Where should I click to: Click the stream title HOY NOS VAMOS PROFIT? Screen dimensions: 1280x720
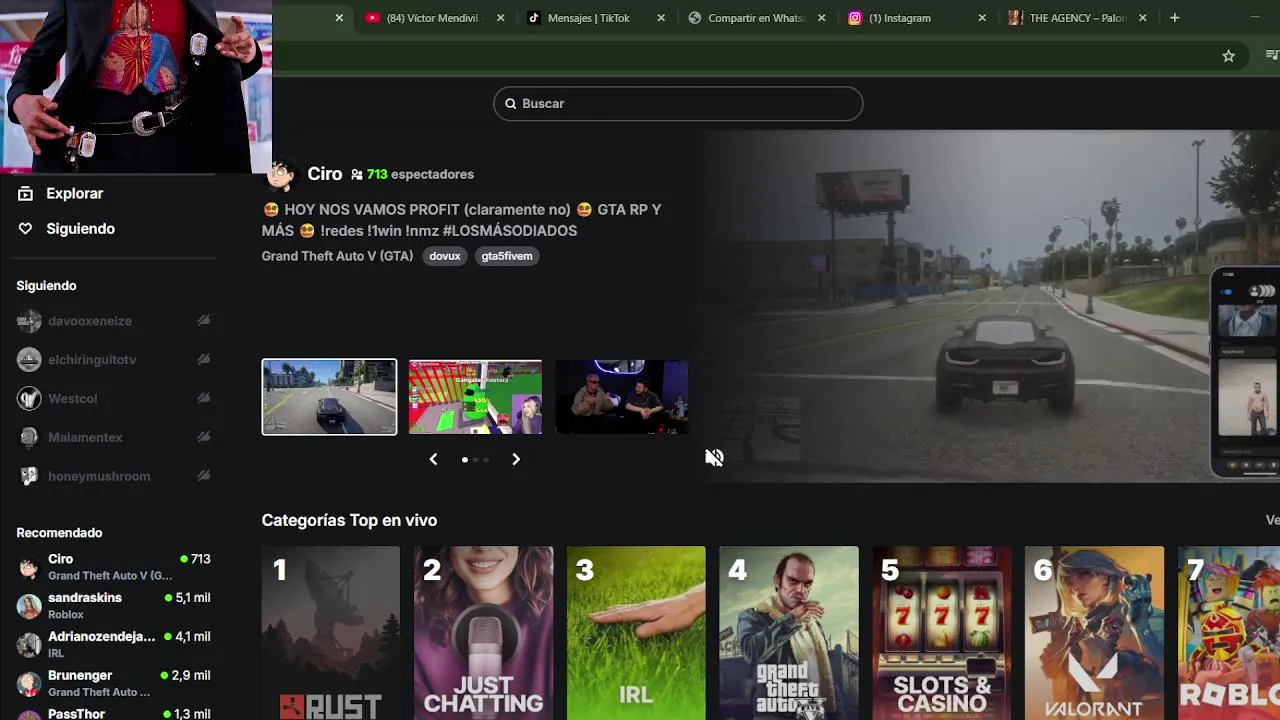point(461,220)
